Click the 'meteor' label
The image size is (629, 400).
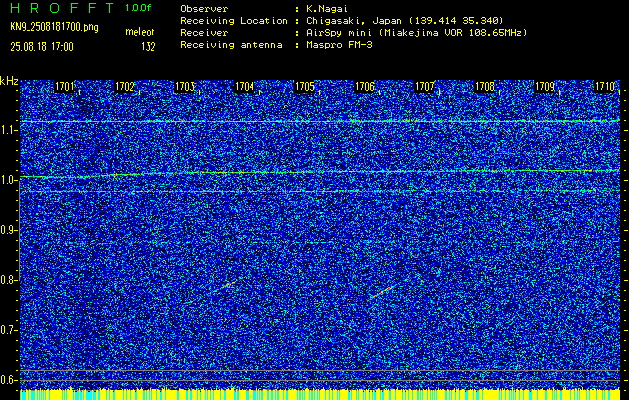pyautogui.click(x=140, y=32)
